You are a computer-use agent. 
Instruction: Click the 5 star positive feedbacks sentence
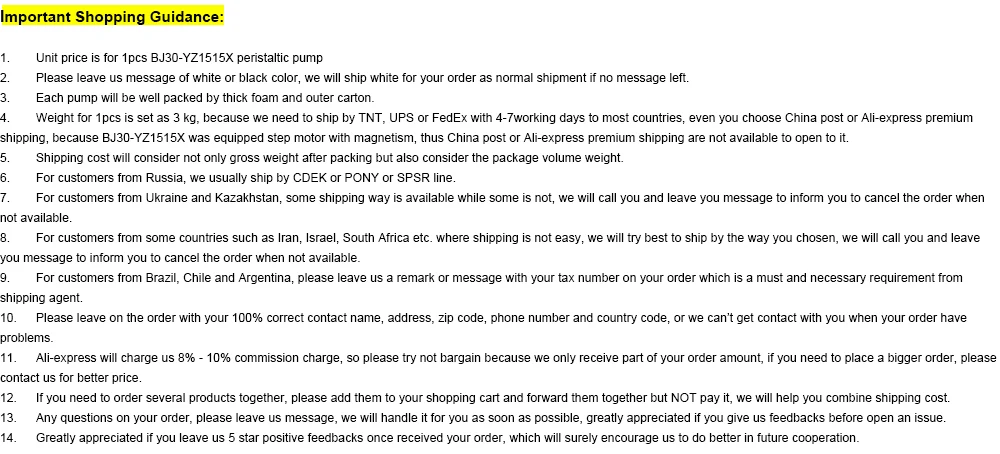click(x=448, y=438)
